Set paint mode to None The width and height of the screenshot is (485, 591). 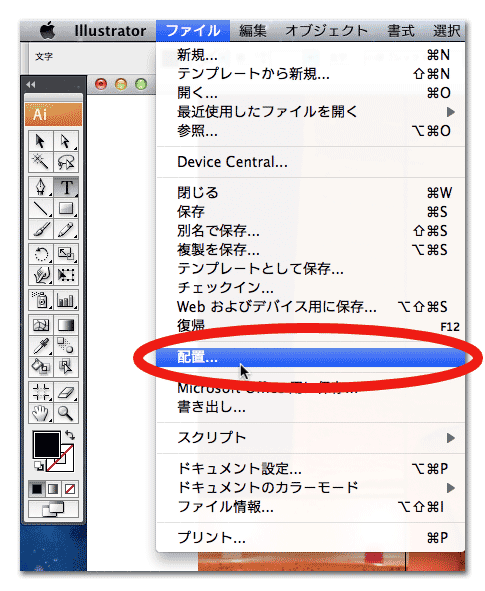70,489
